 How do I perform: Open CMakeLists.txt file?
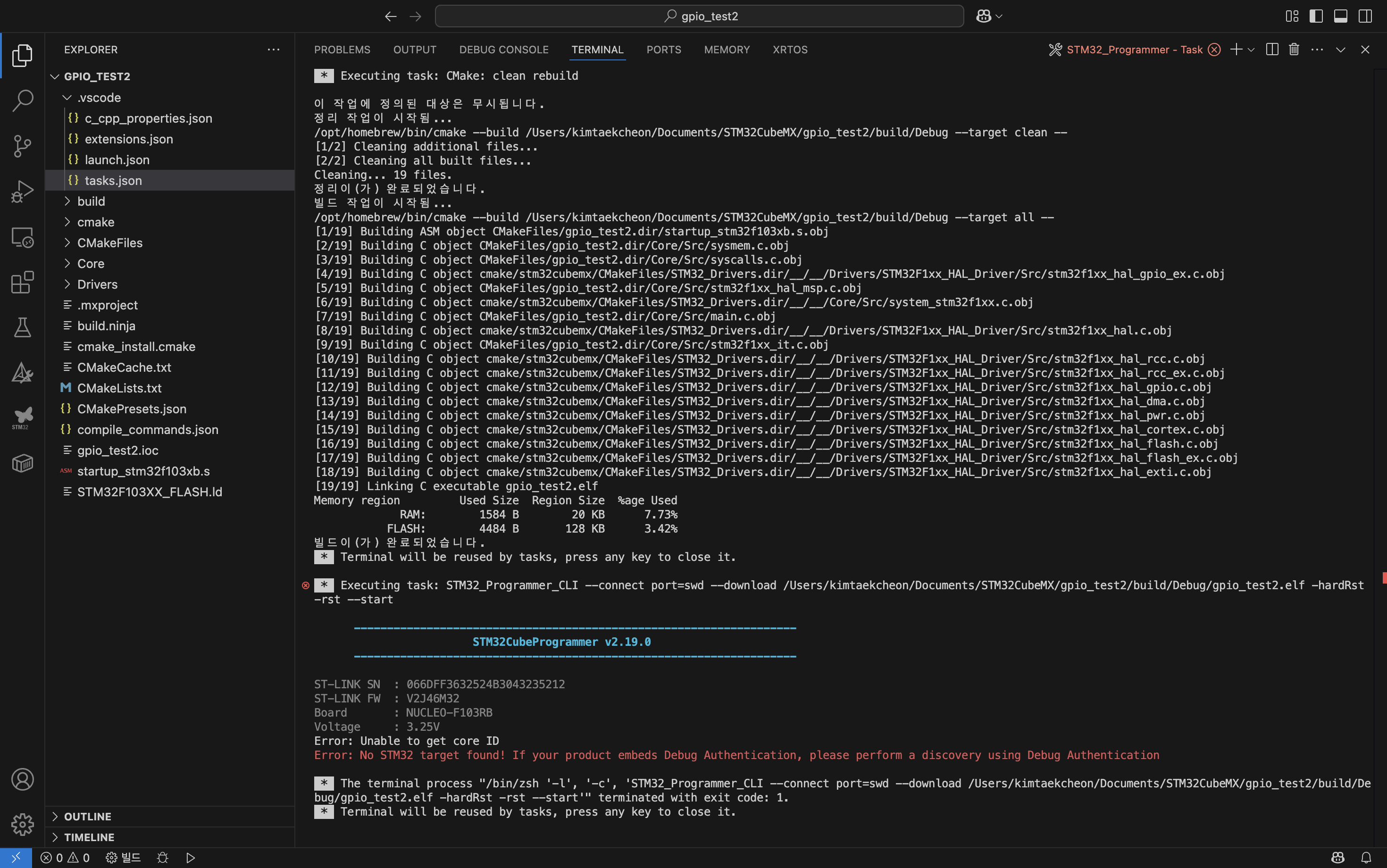coord(170,388)
